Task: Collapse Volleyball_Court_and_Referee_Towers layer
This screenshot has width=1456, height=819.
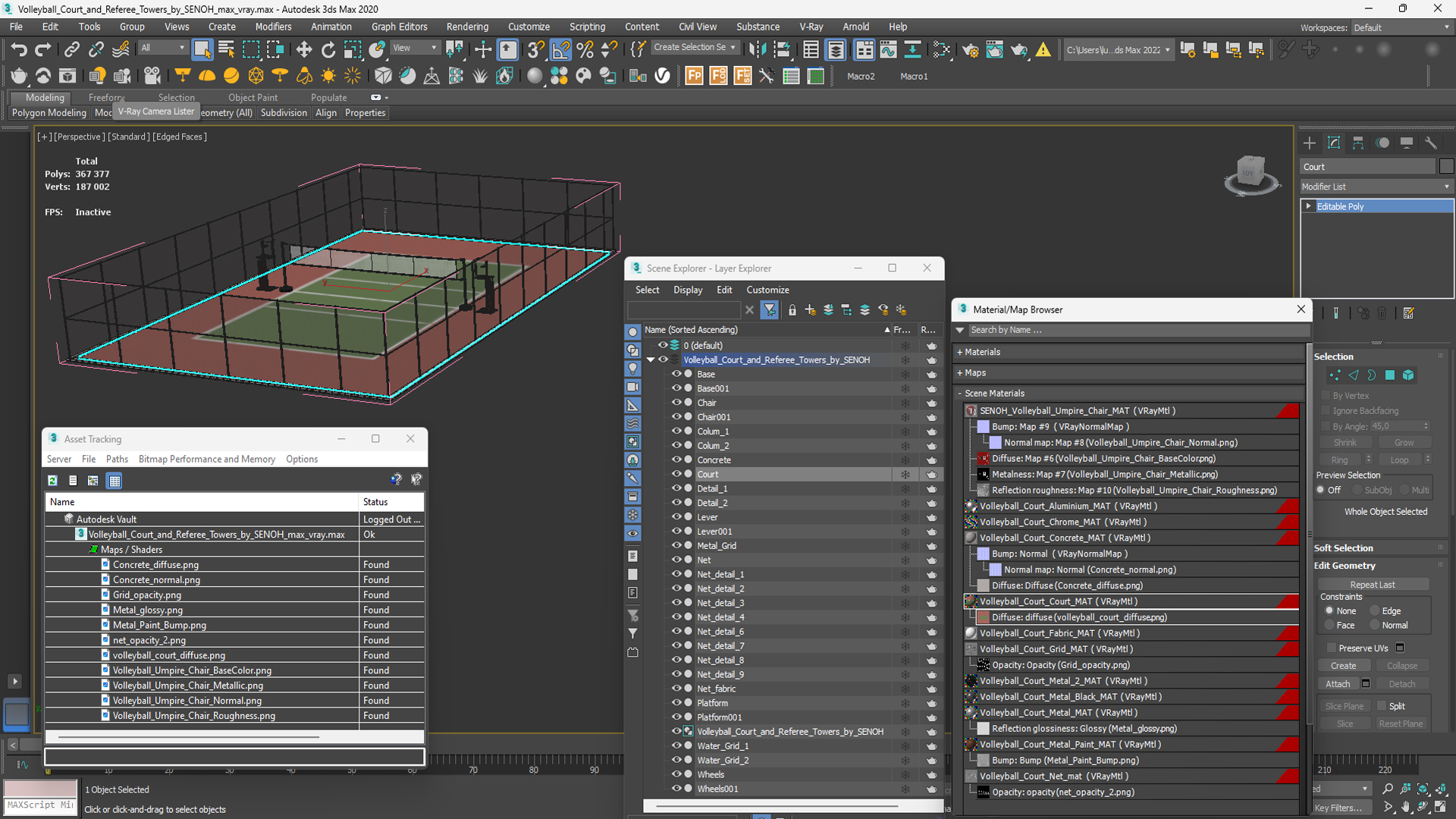Action: [651, 360]
